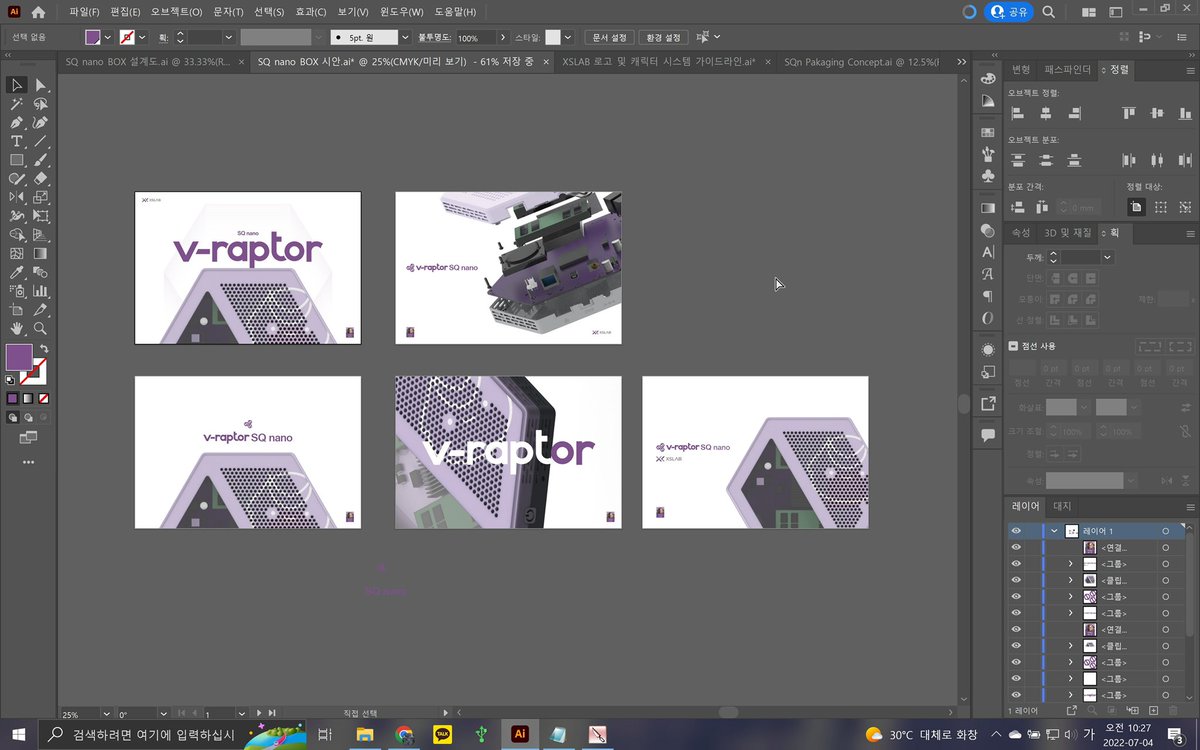This screenshot has width=1200, height=750.
Task: Enable Draw Behind mode
Action: pos(29,417)
